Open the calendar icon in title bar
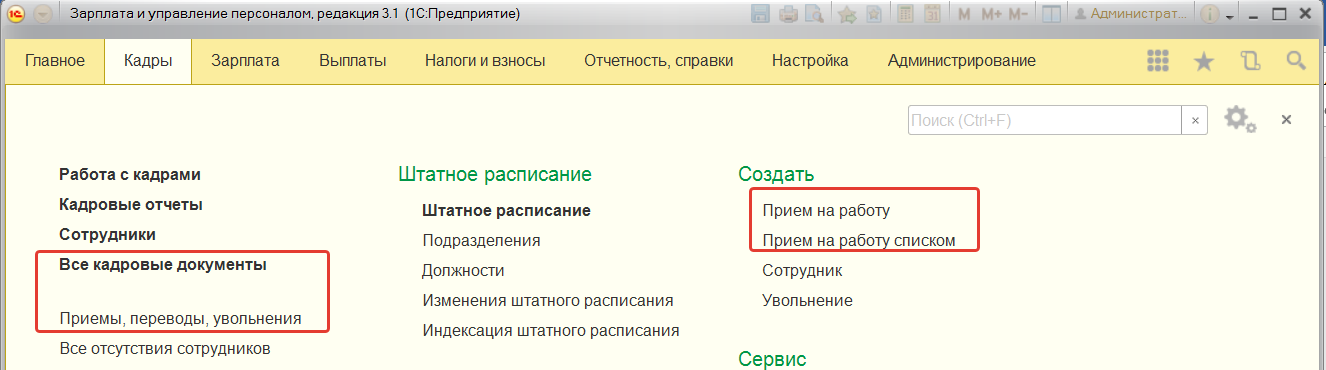This screenshot has width=1326, height=370. tap(932, 14)
